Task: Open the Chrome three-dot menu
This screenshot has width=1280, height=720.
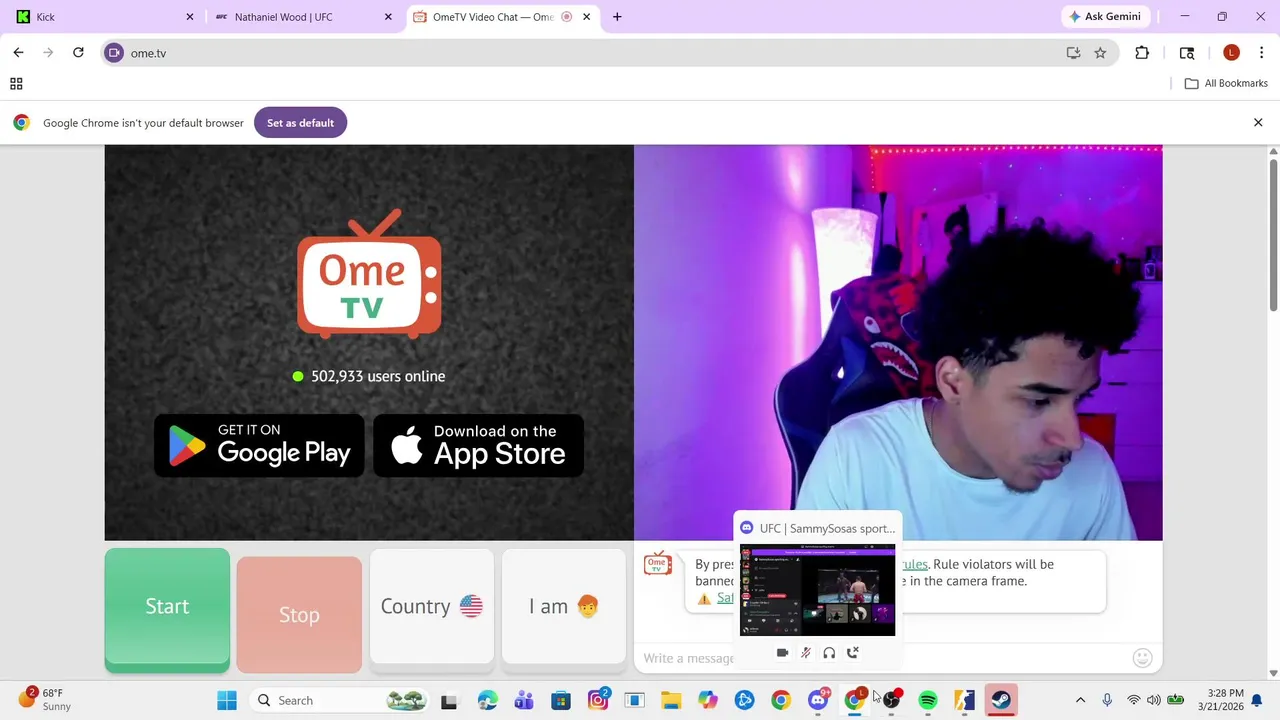Action: coord(1260,53)
